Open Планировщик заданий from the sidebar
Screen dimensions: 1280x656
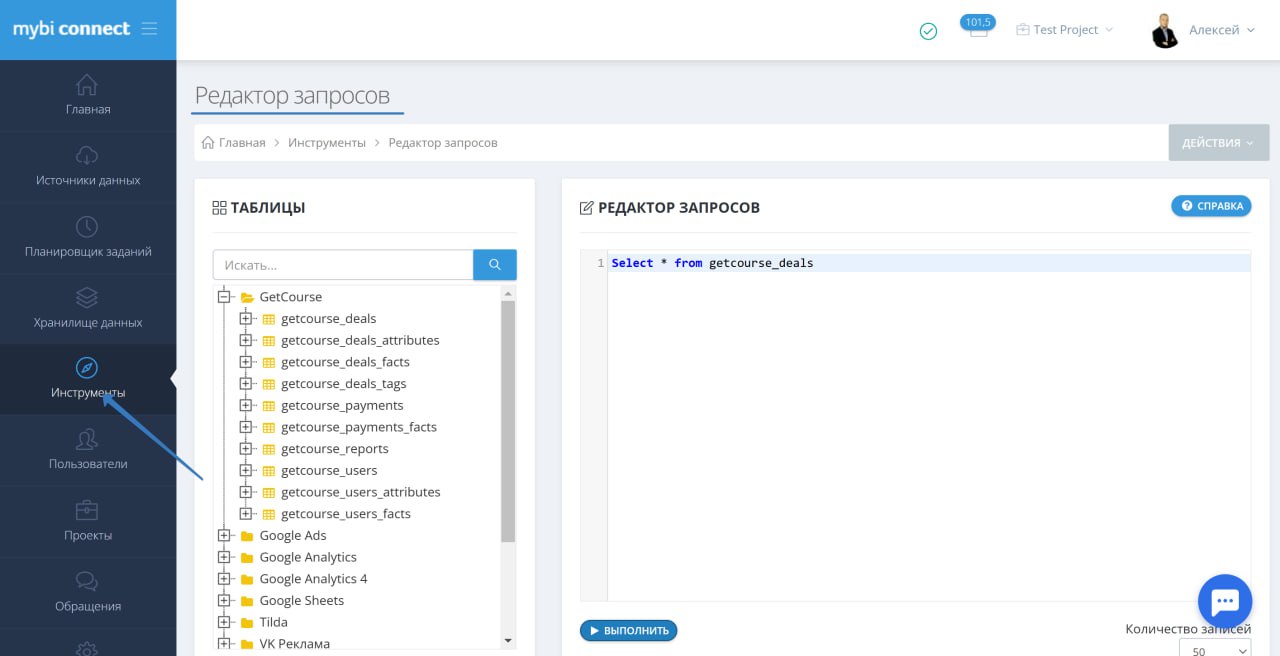pos(88,238)
